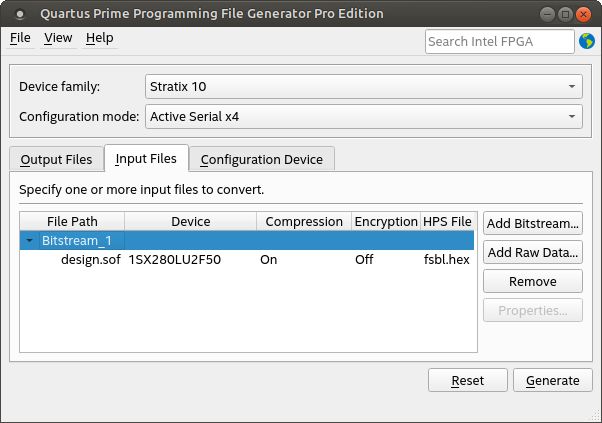Minimize the Programming File Generator window
The image size is (602, 423).
click(x=545, y=14)
